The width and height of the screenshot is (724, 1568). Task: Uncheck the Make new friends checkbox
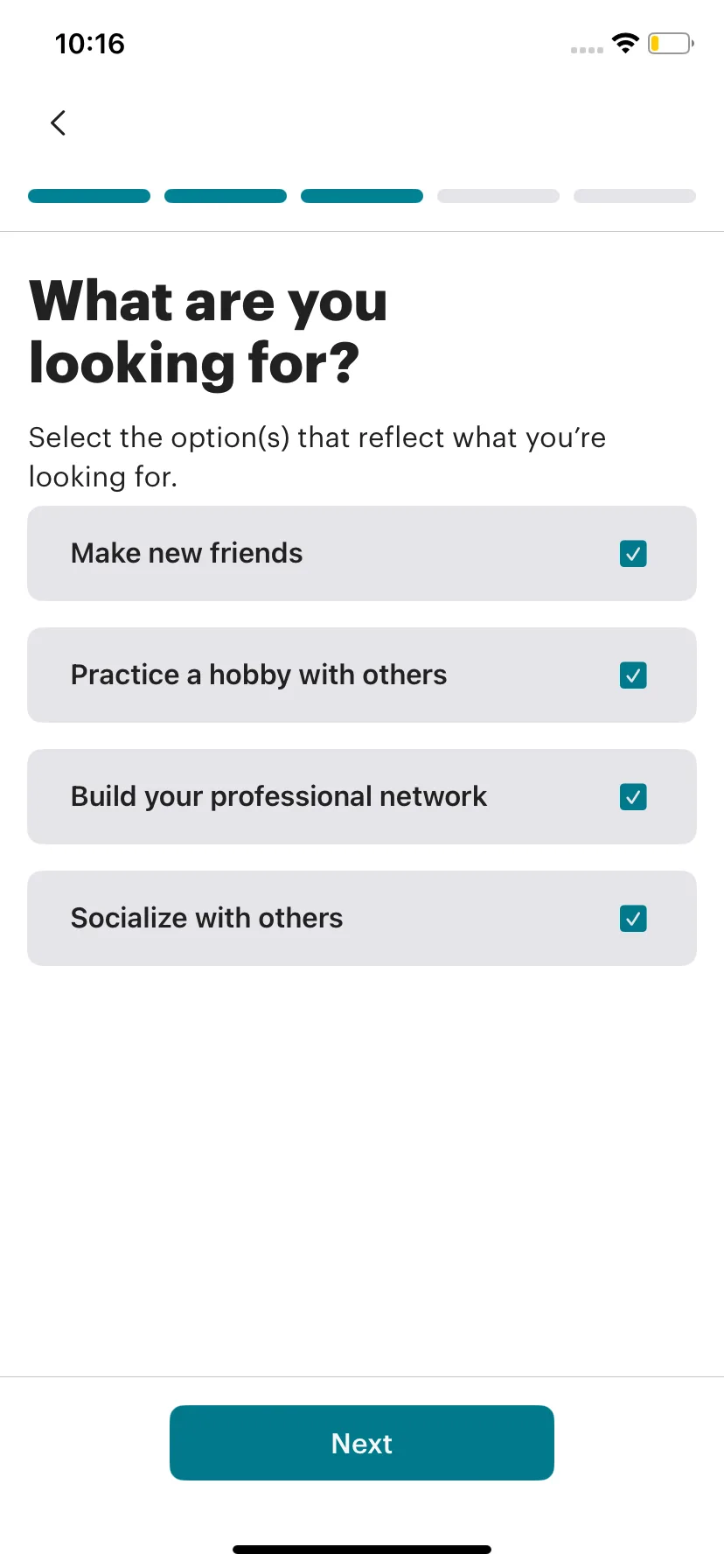633,554
